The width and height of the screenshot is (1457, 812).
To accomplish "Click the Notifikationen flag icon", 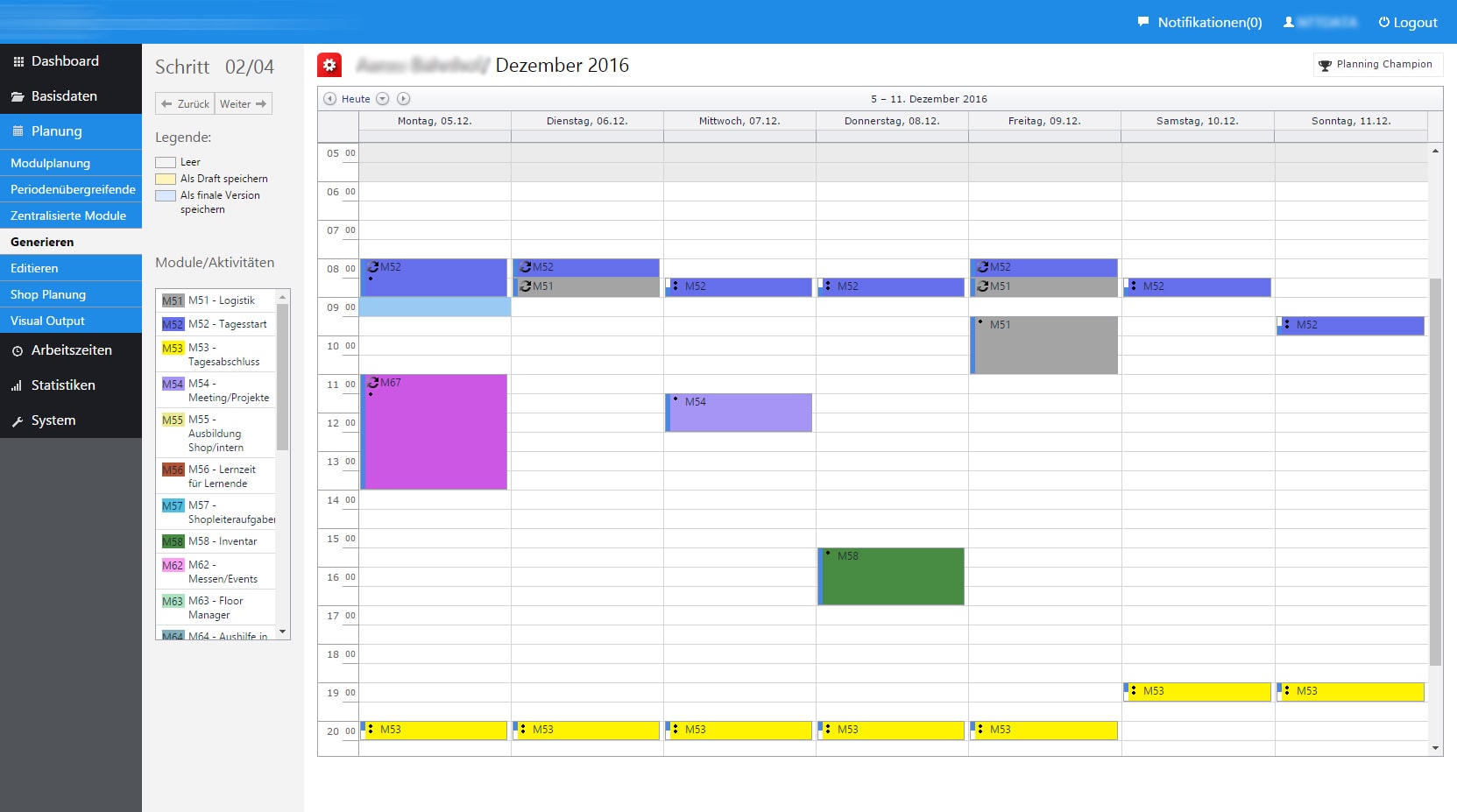I will click(1142, 22).
